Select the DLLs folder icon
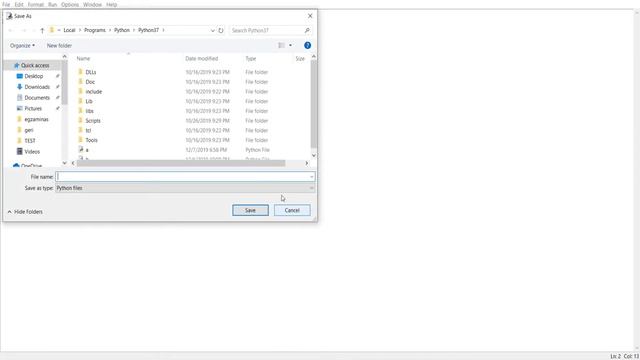 pos(80,72)
